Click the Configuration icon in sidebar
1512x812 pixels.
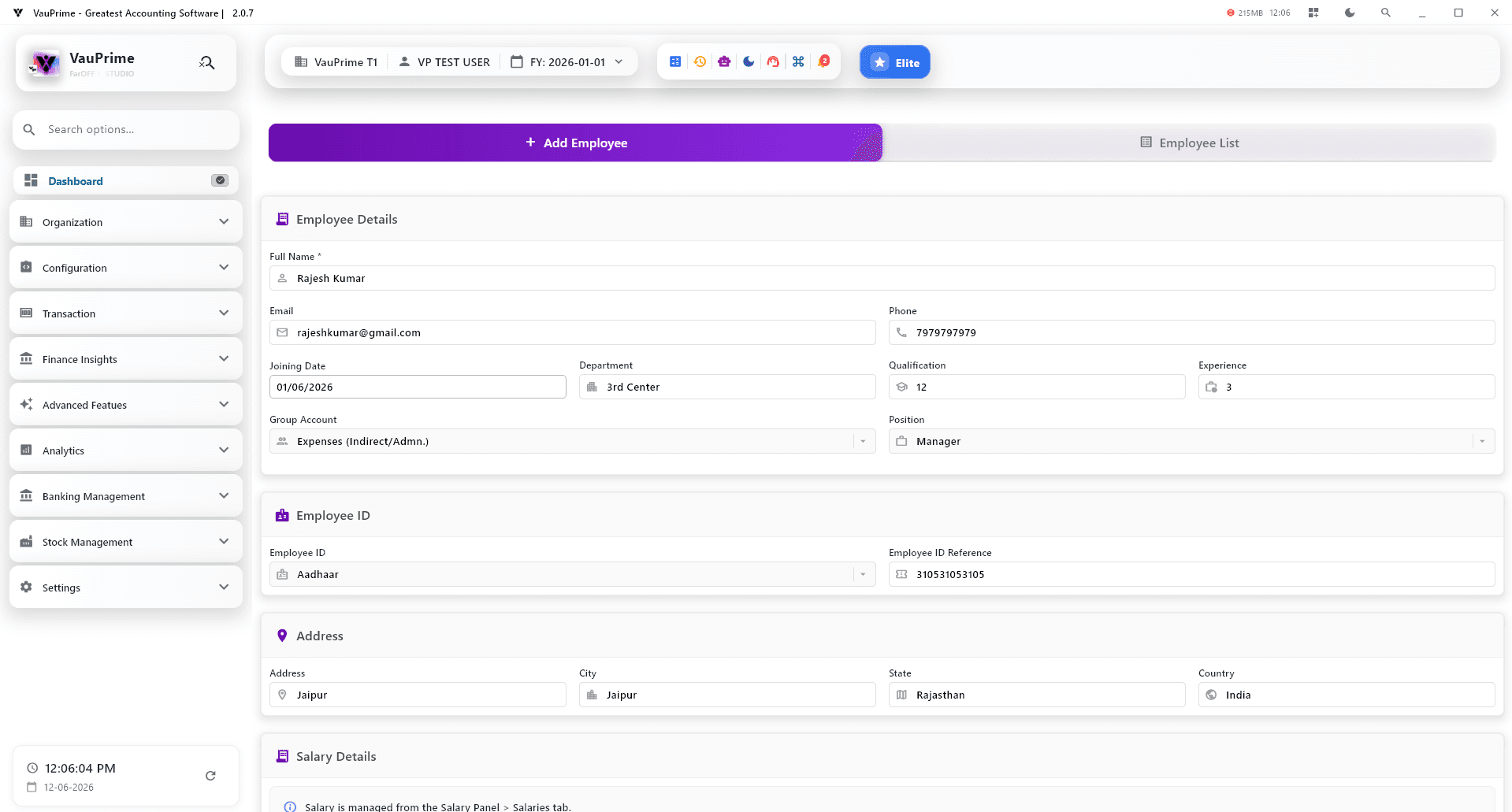[x=26, y=267]
